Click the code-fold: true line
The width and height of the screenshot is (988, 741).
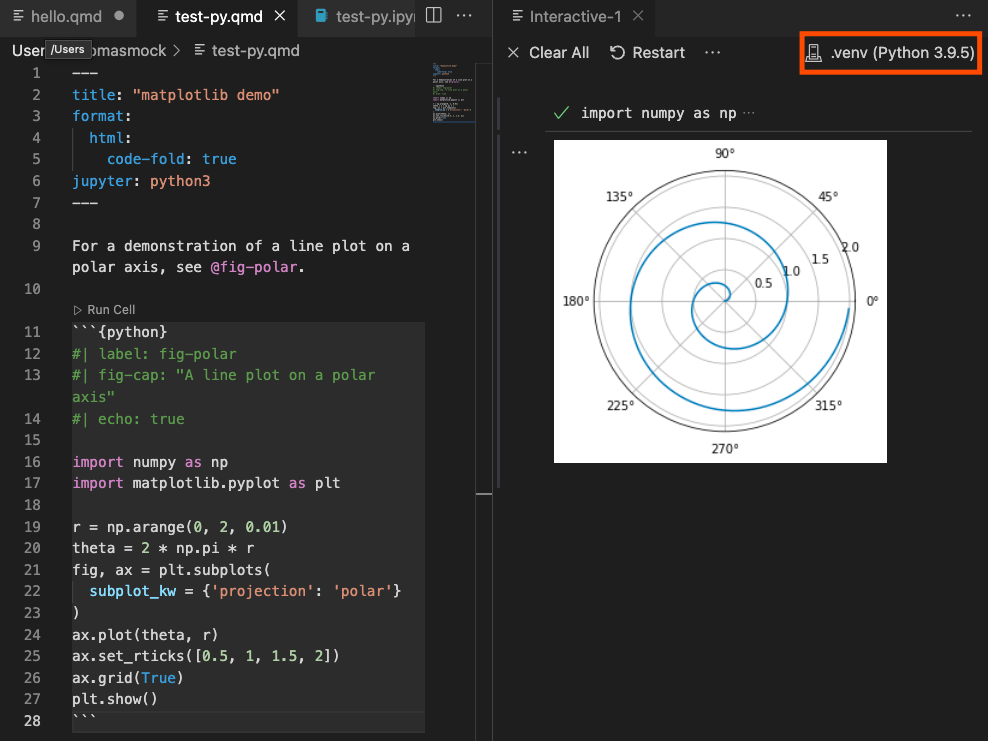coord(171,159)
